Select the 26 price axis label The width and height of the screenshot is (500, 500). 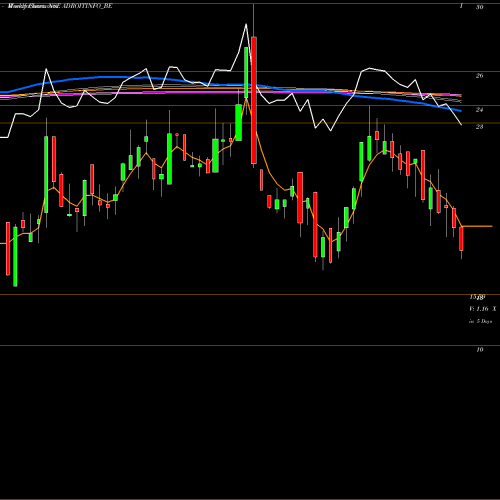click(479, 76)
